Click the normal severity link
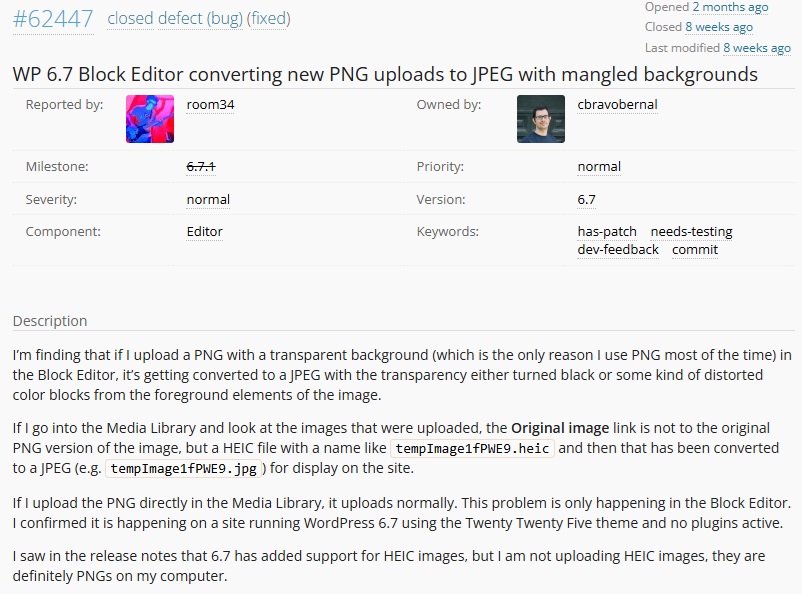This screenshot has width=802, height=594. 208,199
